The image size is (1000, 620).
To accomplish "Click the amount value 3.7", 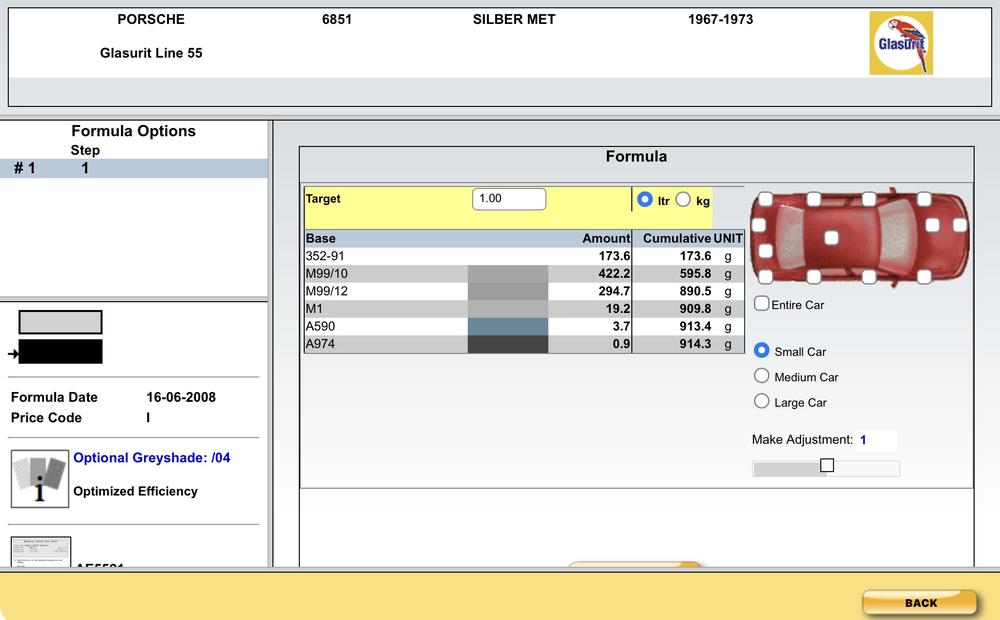I will pos(621,327).
